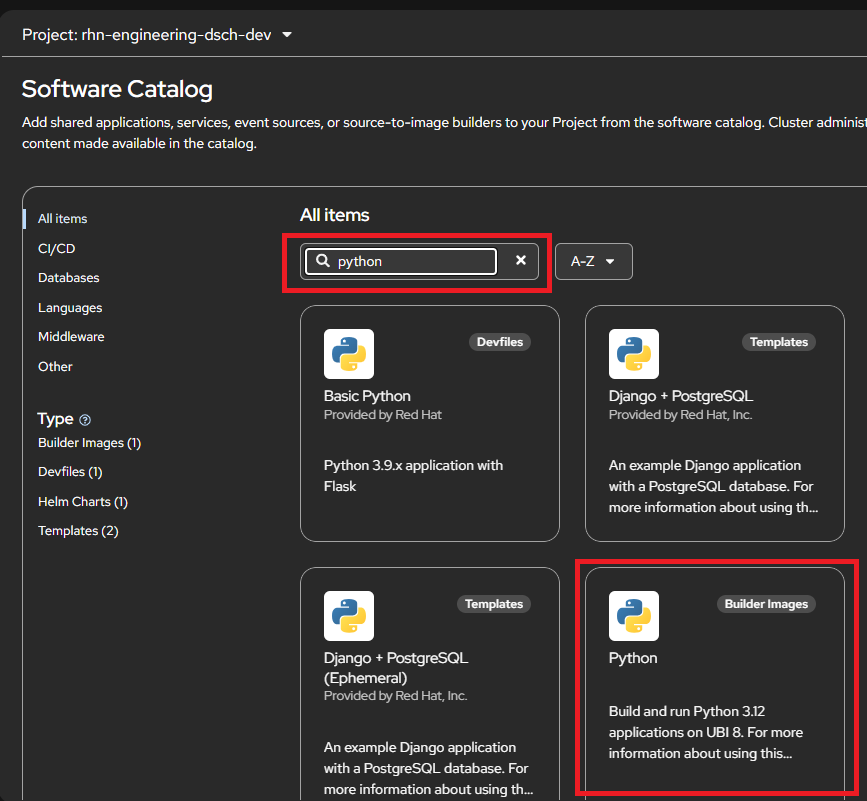Open the Type help question mark icon
The width and height of the screenshot is (867, 801).
(x=85, y=420)
